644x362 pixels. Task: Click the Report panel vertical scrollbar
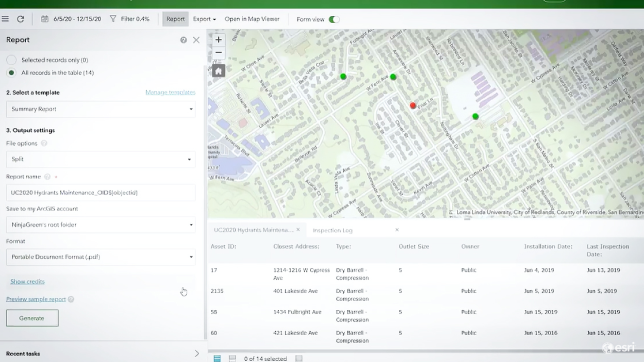click(205, 201)
